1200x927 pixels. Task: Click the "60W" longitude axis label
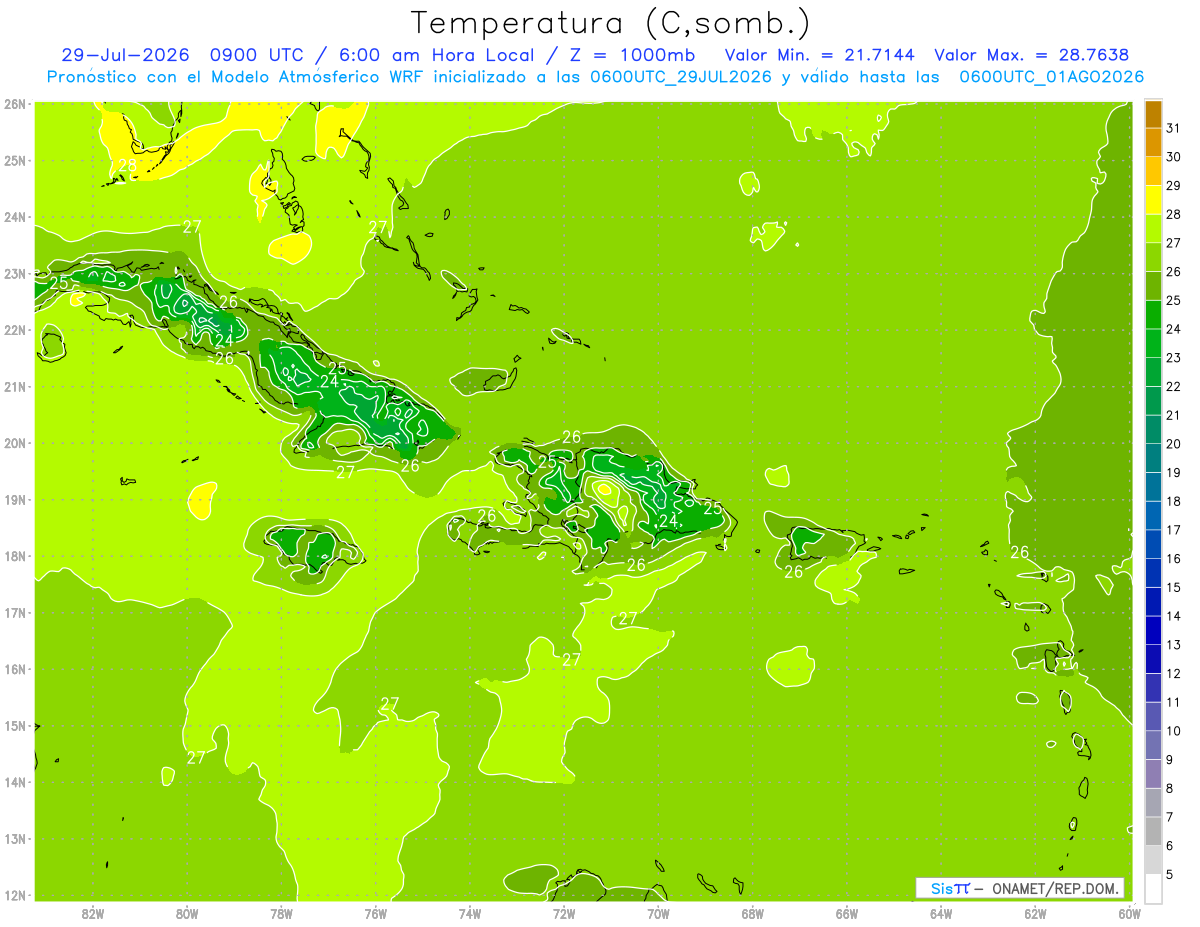pyautogui.click(x=1130, y=913)
